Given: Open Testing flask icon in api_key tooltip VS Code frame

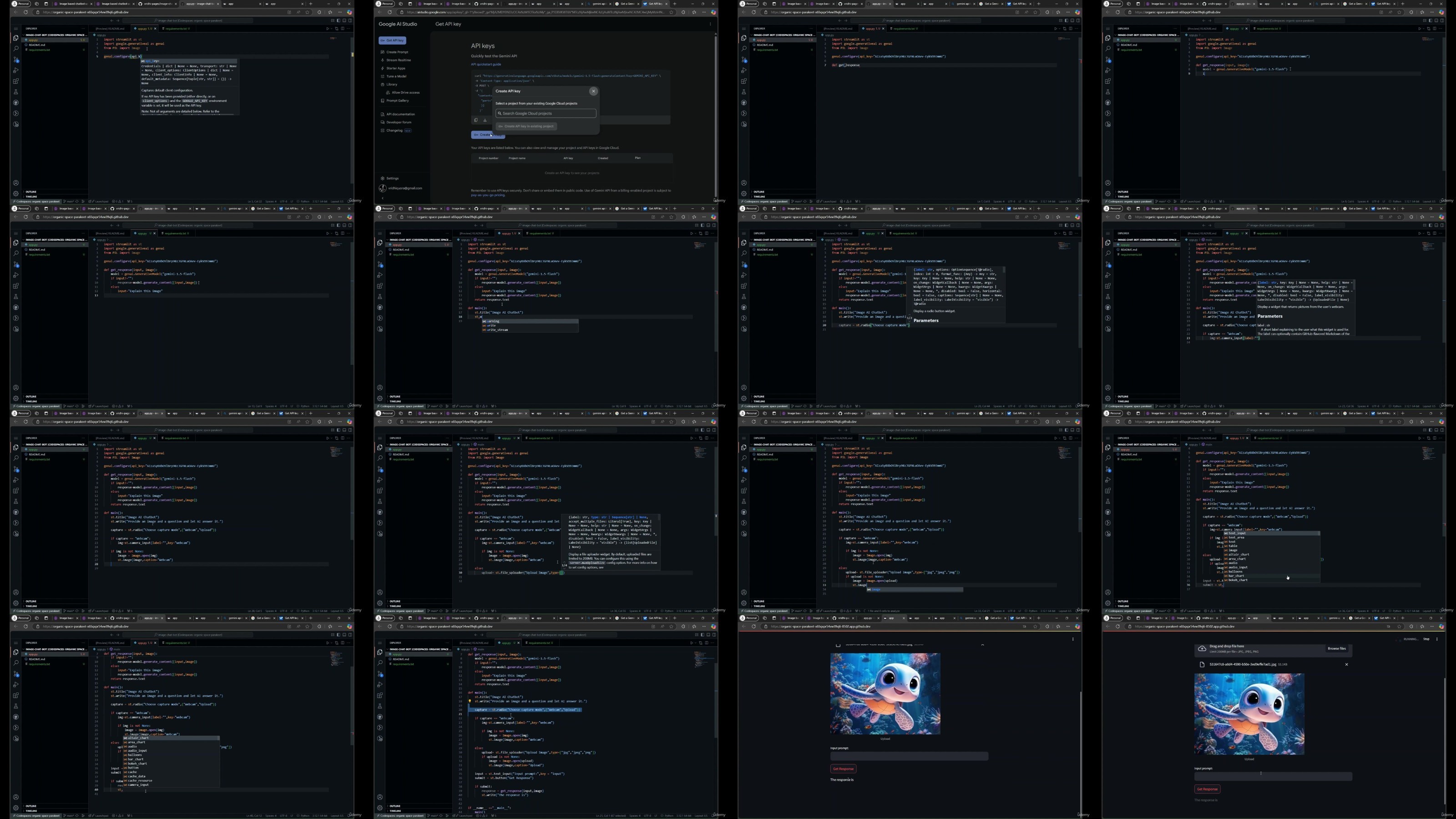Looking at the screenshot, I should click(x=16, y=91).
